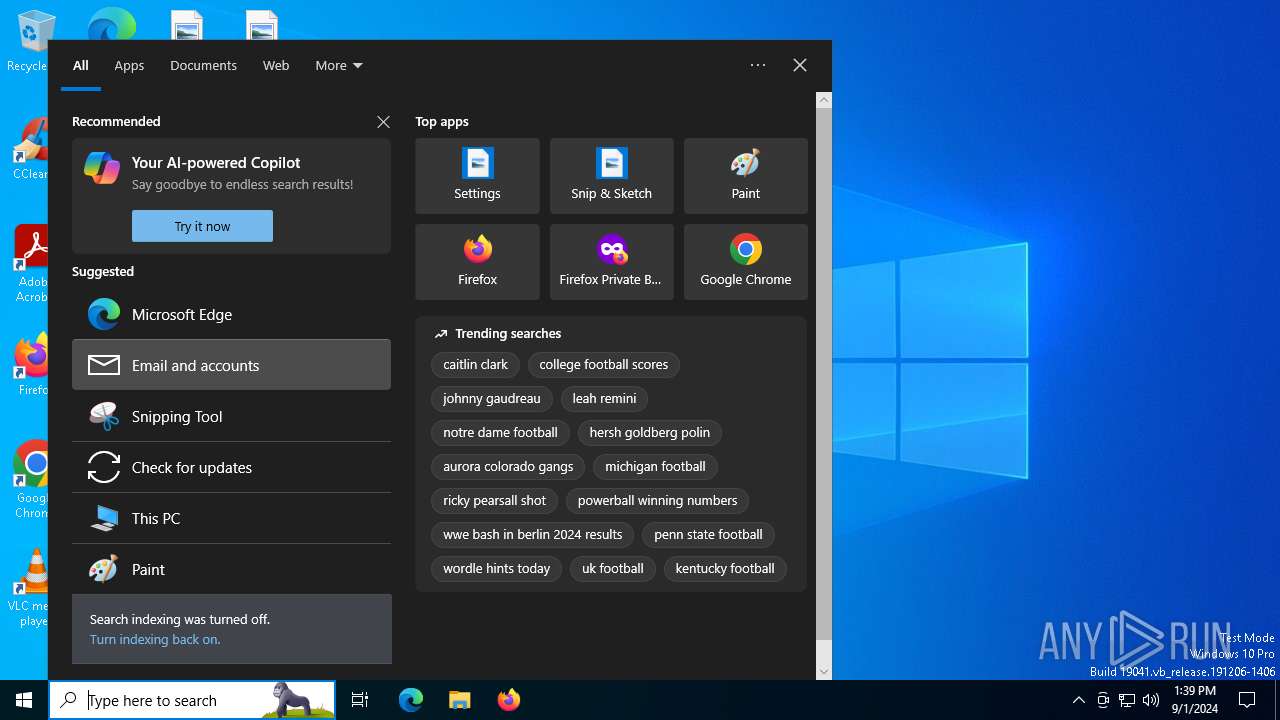The width and height of the screenshot is (1280, 720).
Task: Expand the More filter dropdown
Action: pyautogui.click(x=338, y=65)
